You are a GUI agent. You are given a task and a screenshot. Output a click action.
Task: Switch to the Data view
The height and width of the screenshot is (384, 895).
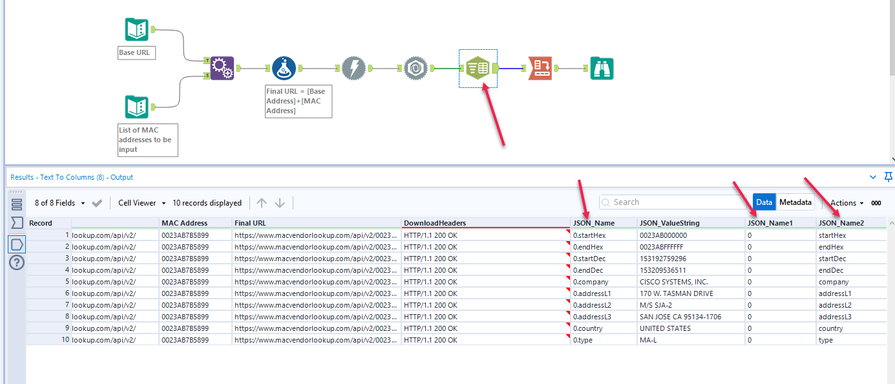[x=764, y=202]
